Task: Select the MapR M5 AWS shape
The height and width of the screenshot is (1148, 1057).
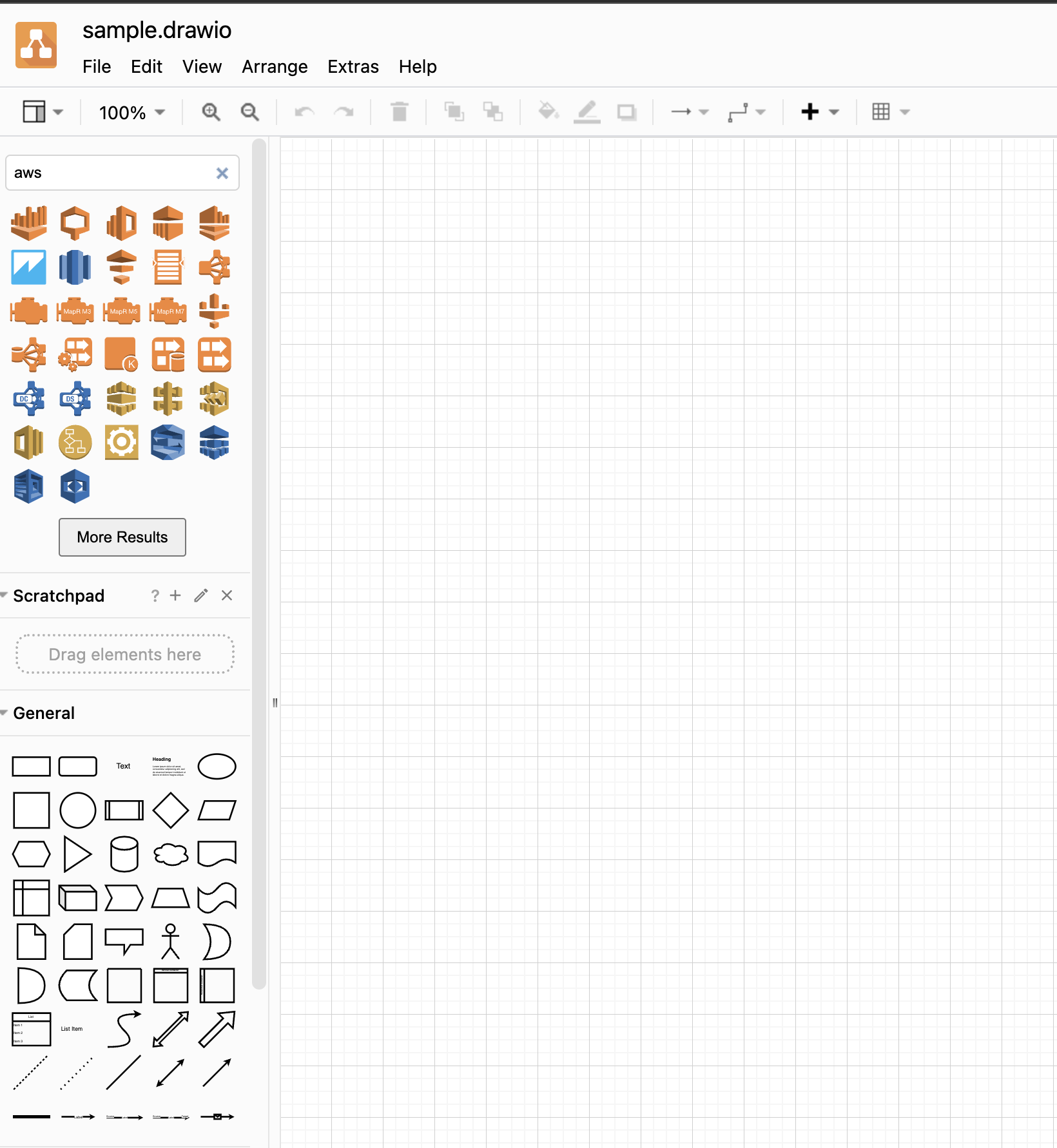Action: tap(122, 311)
